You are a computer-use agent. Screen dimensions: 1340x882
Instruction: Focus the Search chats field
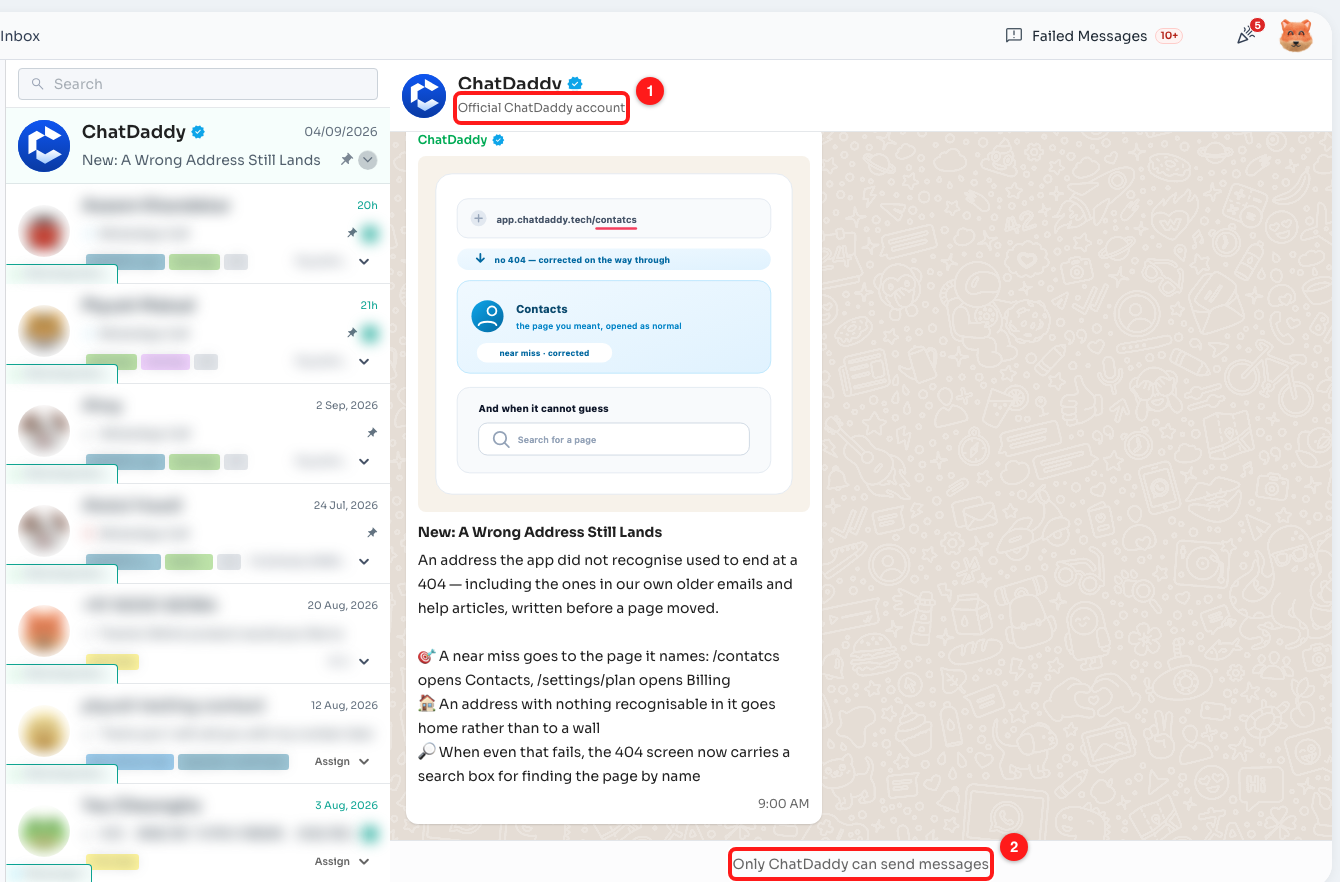pos(198,84)
